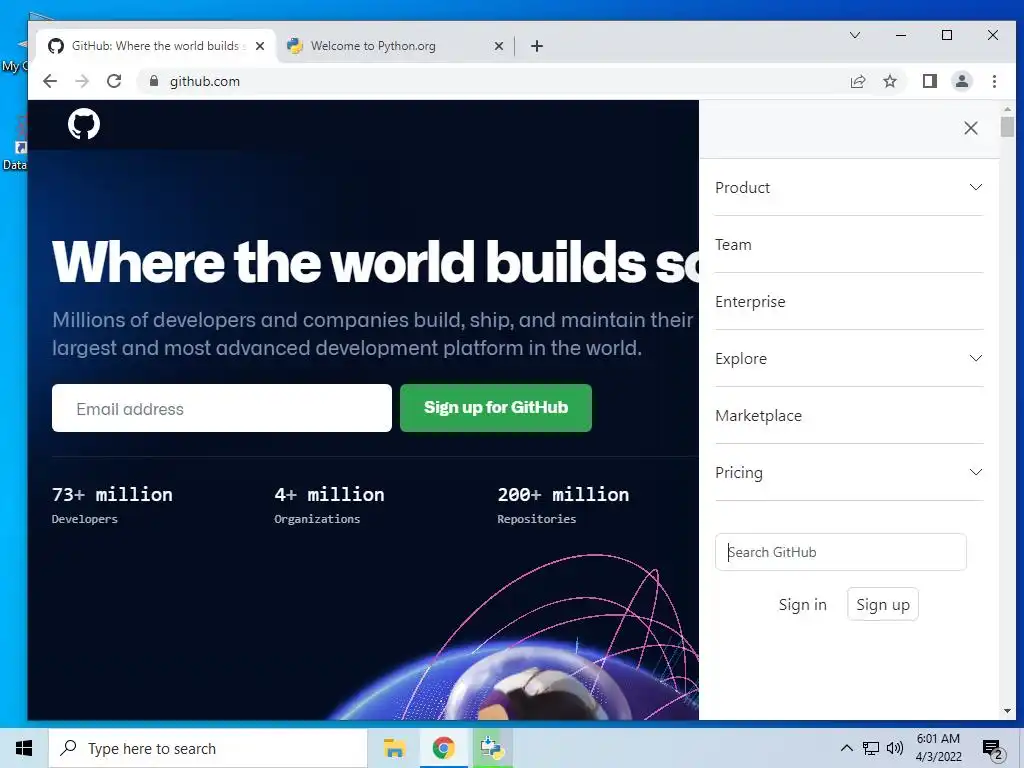Click the Chrome icon in the taskbar
The image size is (1024, 768).
(443, 748)
